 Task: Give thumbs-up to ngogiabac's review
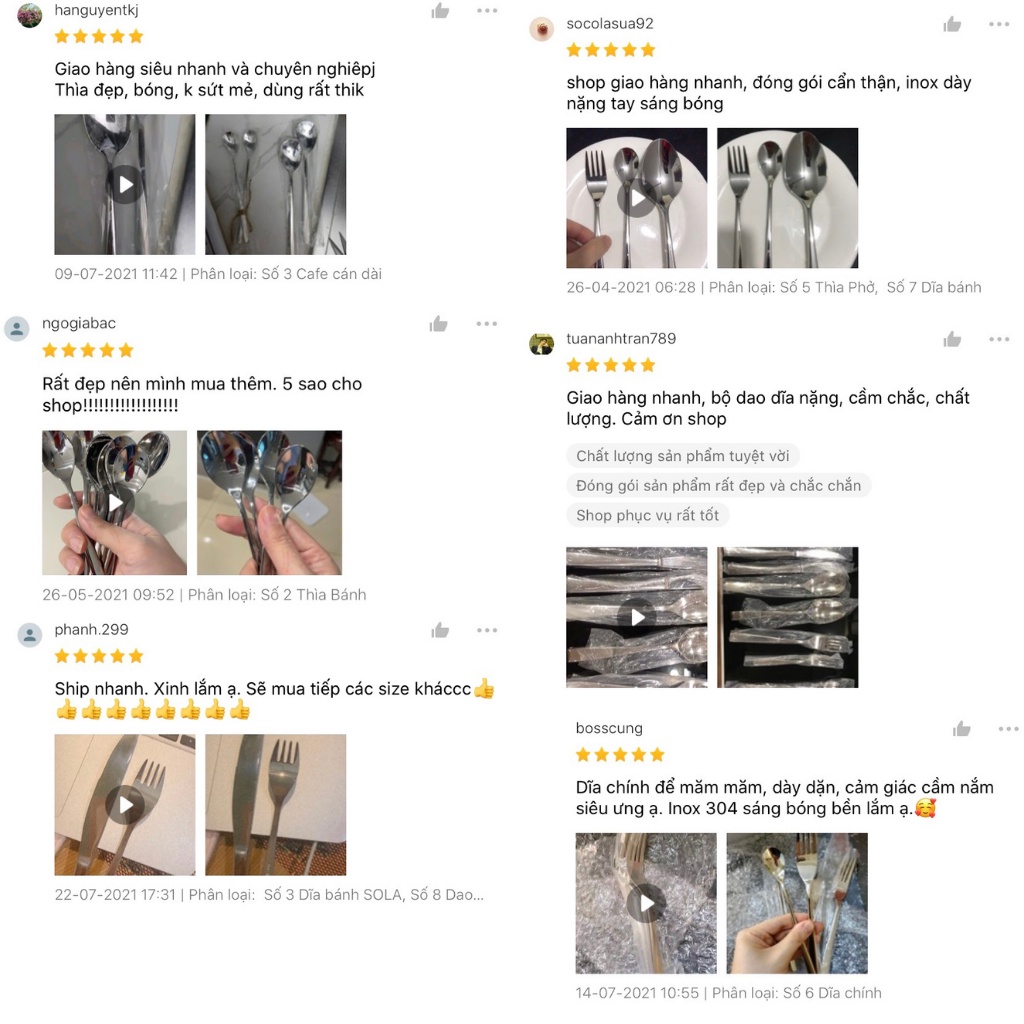[439, 324]
